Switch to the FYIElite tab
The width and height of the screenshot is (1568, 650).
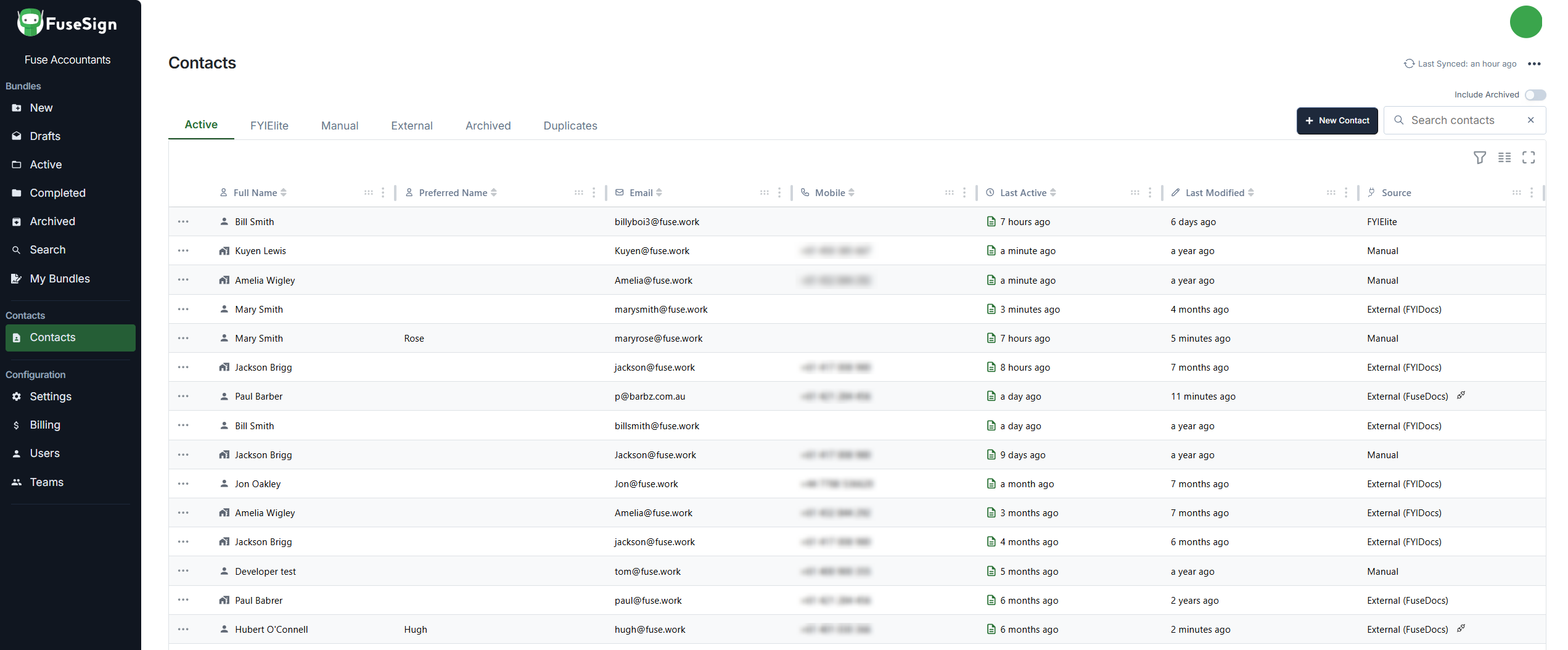point(269,125)
